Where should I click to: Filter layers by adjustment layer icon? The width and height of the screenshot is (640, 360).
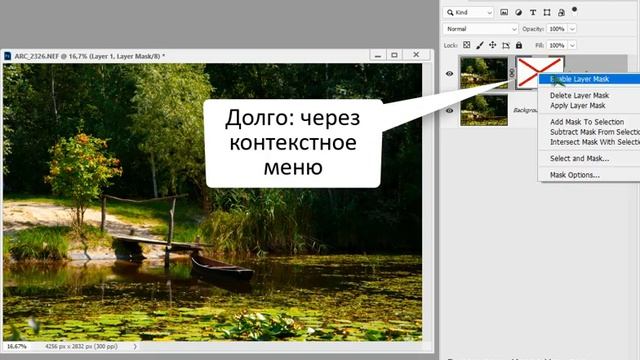[518, 12]
